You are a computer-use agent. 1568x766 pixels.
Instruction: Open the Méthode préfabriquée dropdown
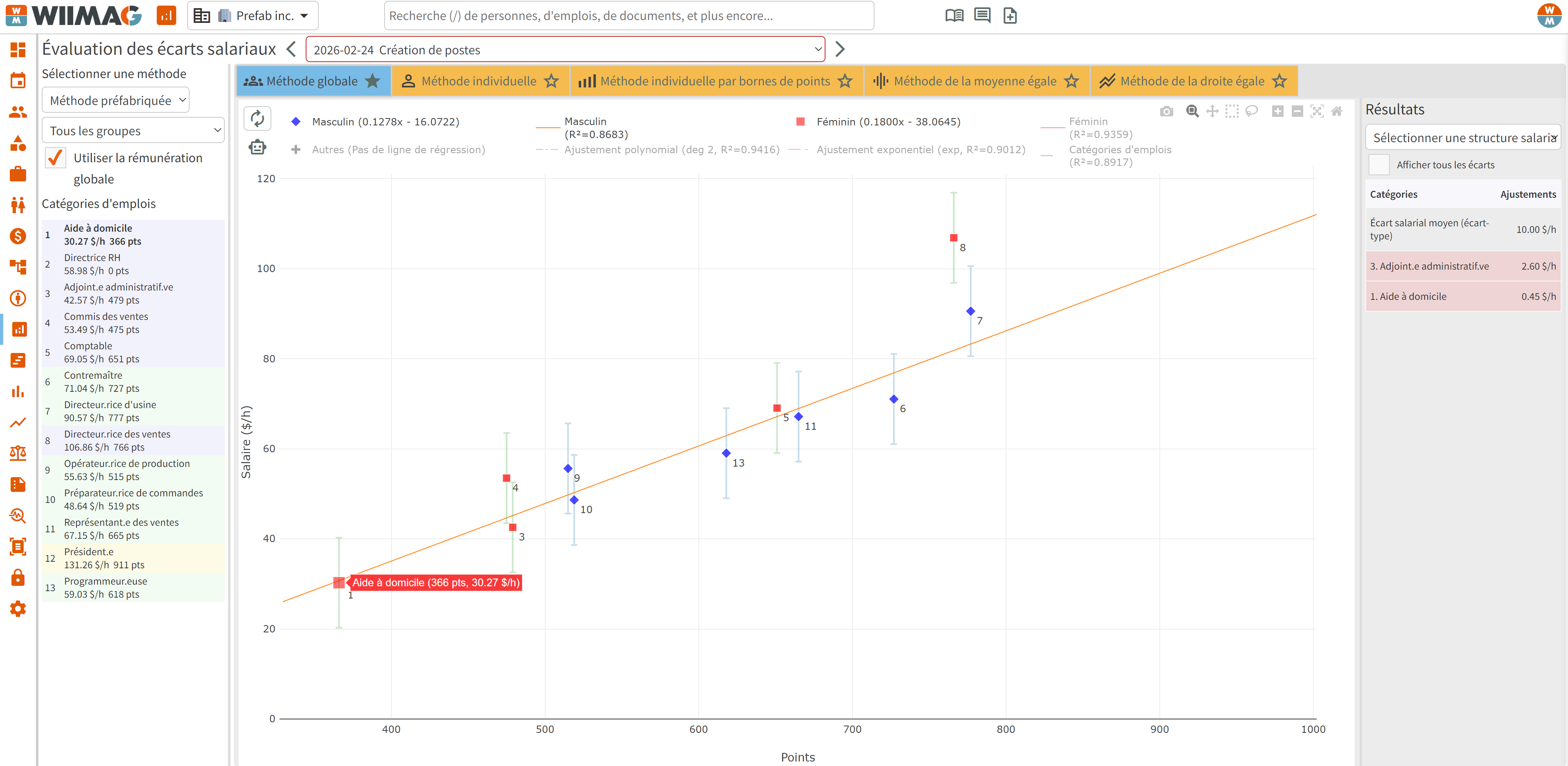point(116,100)
